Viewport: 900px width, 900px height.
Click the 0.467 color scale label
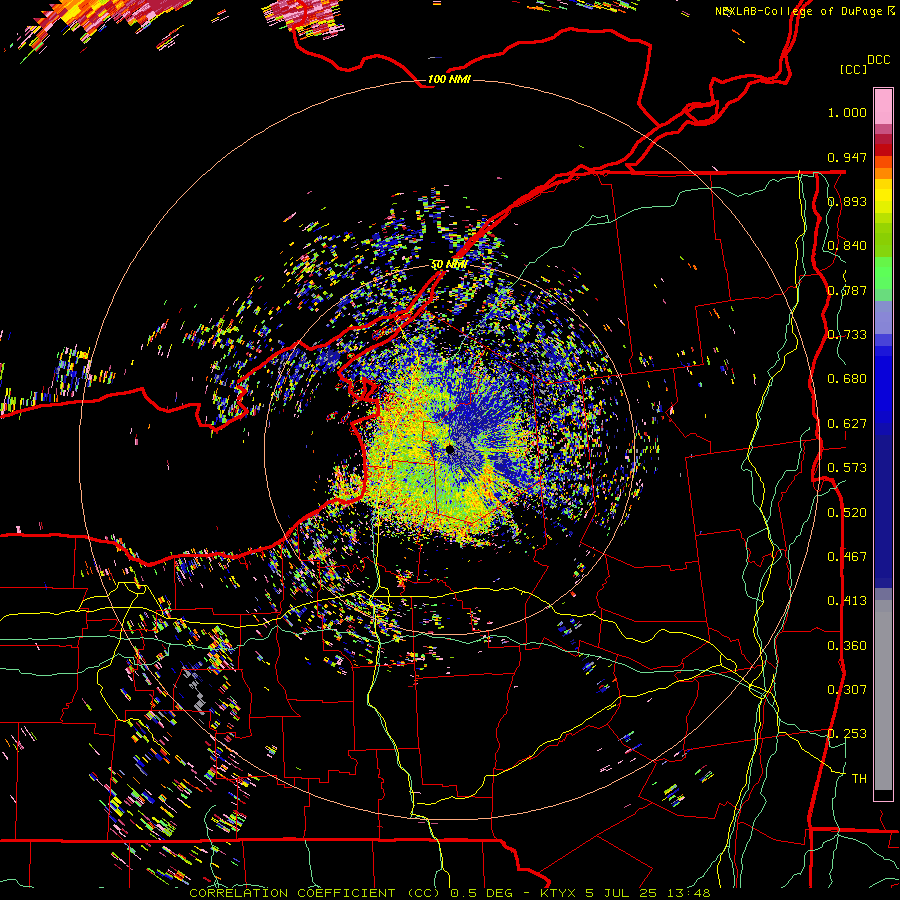(x=847, y=557)
